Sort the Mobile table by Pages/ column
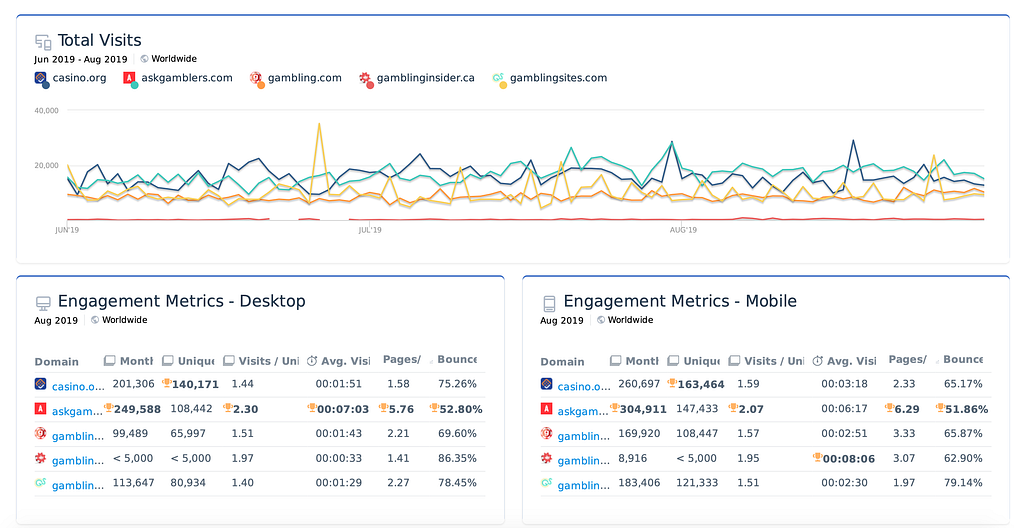This screenshot has height=528, width=1024. tap(907, 359)
